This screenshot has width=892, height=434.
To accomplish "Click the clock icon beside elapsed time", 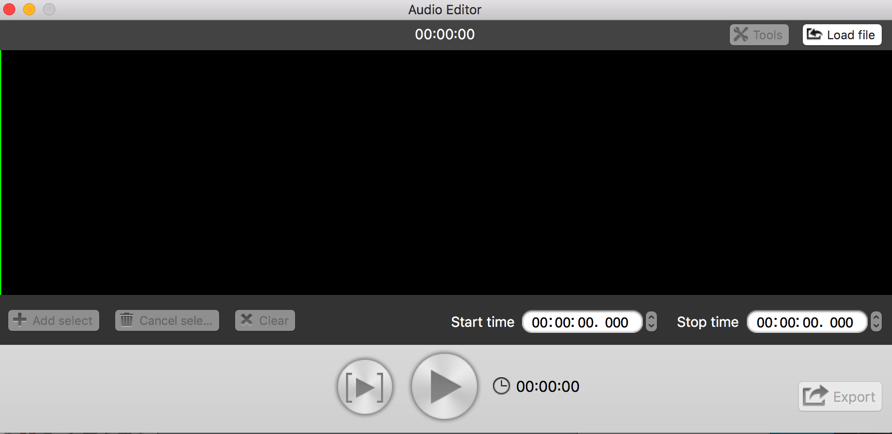I will (x=501, y=386).
